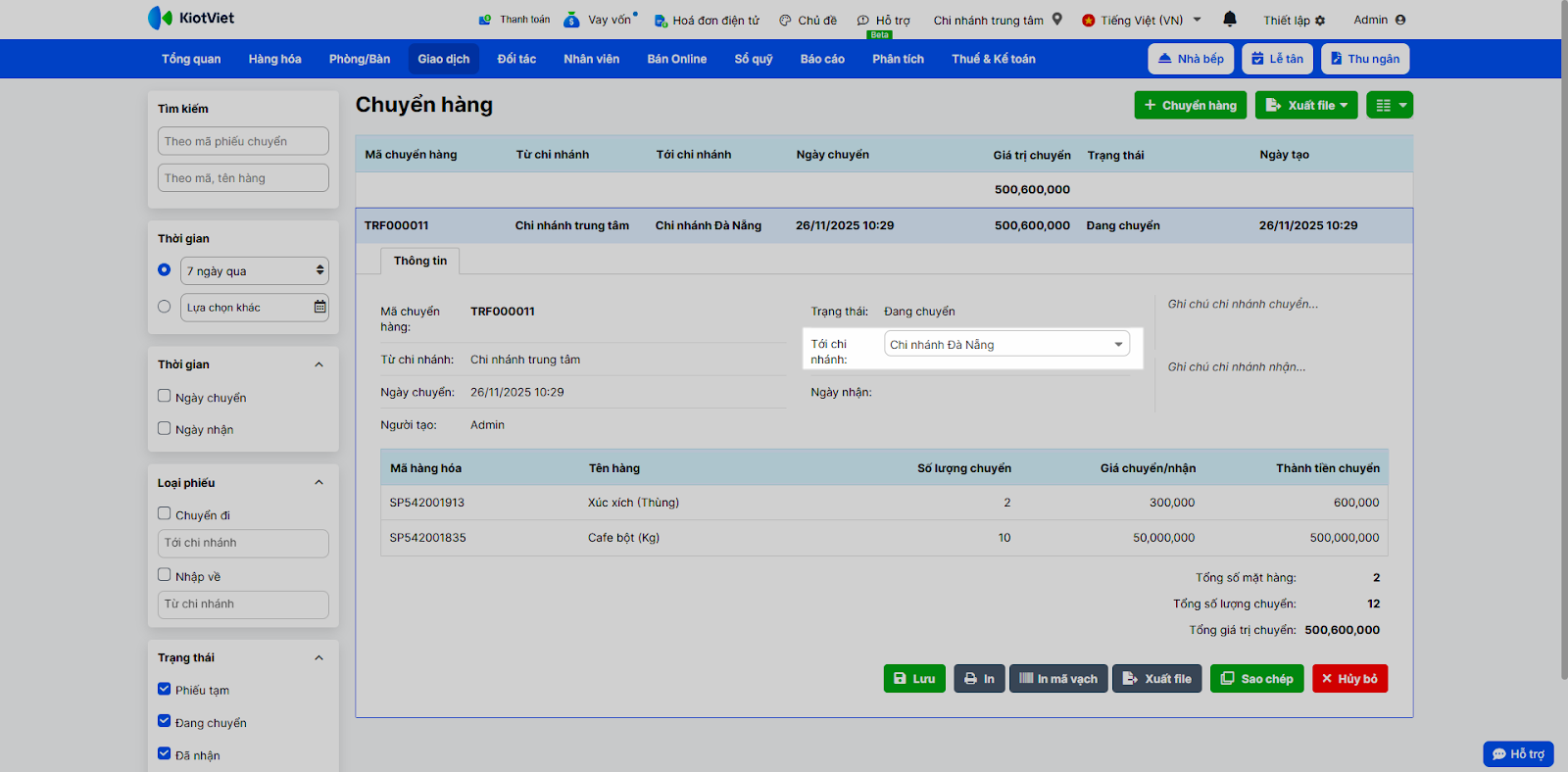The image size is (1568, 772).
Task: Open the Hàng hóa menu
Action: pos(275,59)
